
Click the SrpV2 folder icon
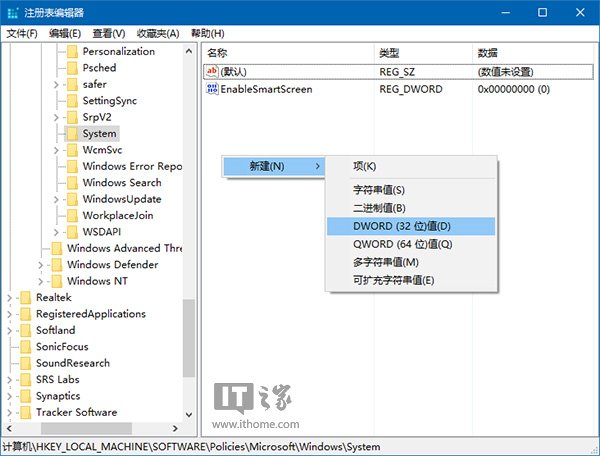coord(72,117)
